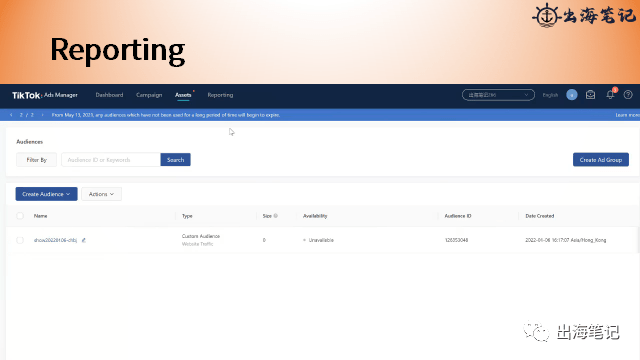
Task: Open the inbox messages icon
Action: point(590,95)
